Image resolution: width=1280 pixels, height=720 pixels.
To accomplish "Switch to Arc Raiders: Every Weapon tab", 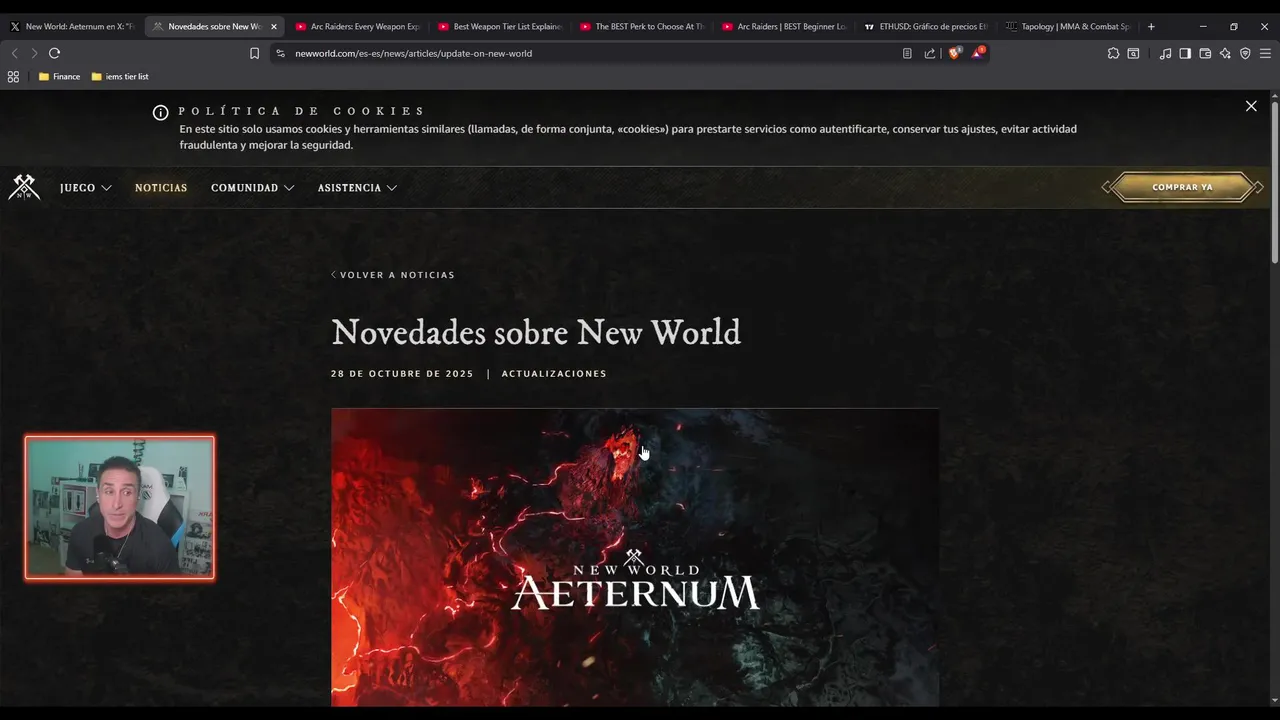I will (x=357, y=27).
